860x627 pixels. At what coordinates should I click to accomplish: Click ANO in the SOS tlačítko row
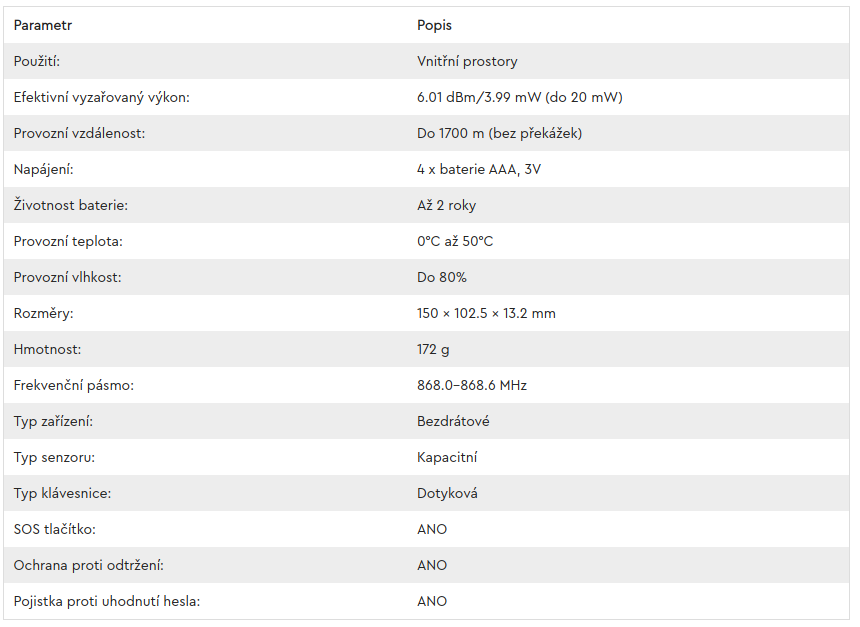(x=432, y=529)
